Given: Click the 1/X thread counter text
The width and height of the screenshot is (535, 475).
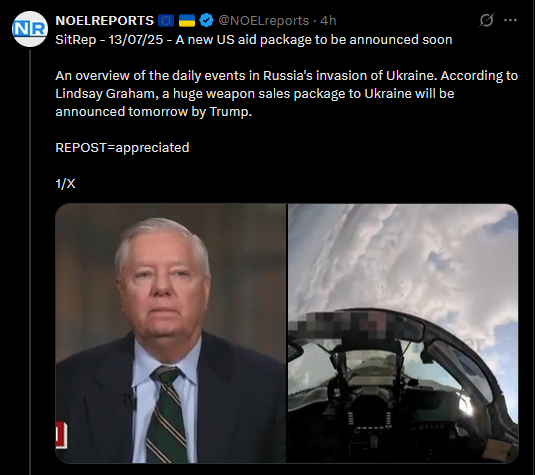Looking at the screenshot, I should click(65, 184).
